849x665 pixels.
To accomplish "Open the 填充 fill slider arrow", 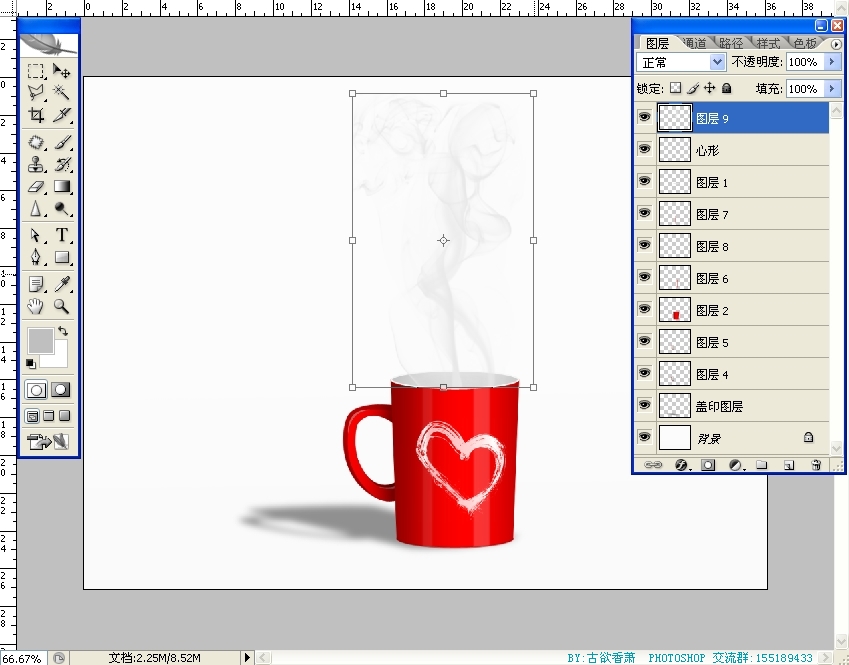I will click(831, 89).
